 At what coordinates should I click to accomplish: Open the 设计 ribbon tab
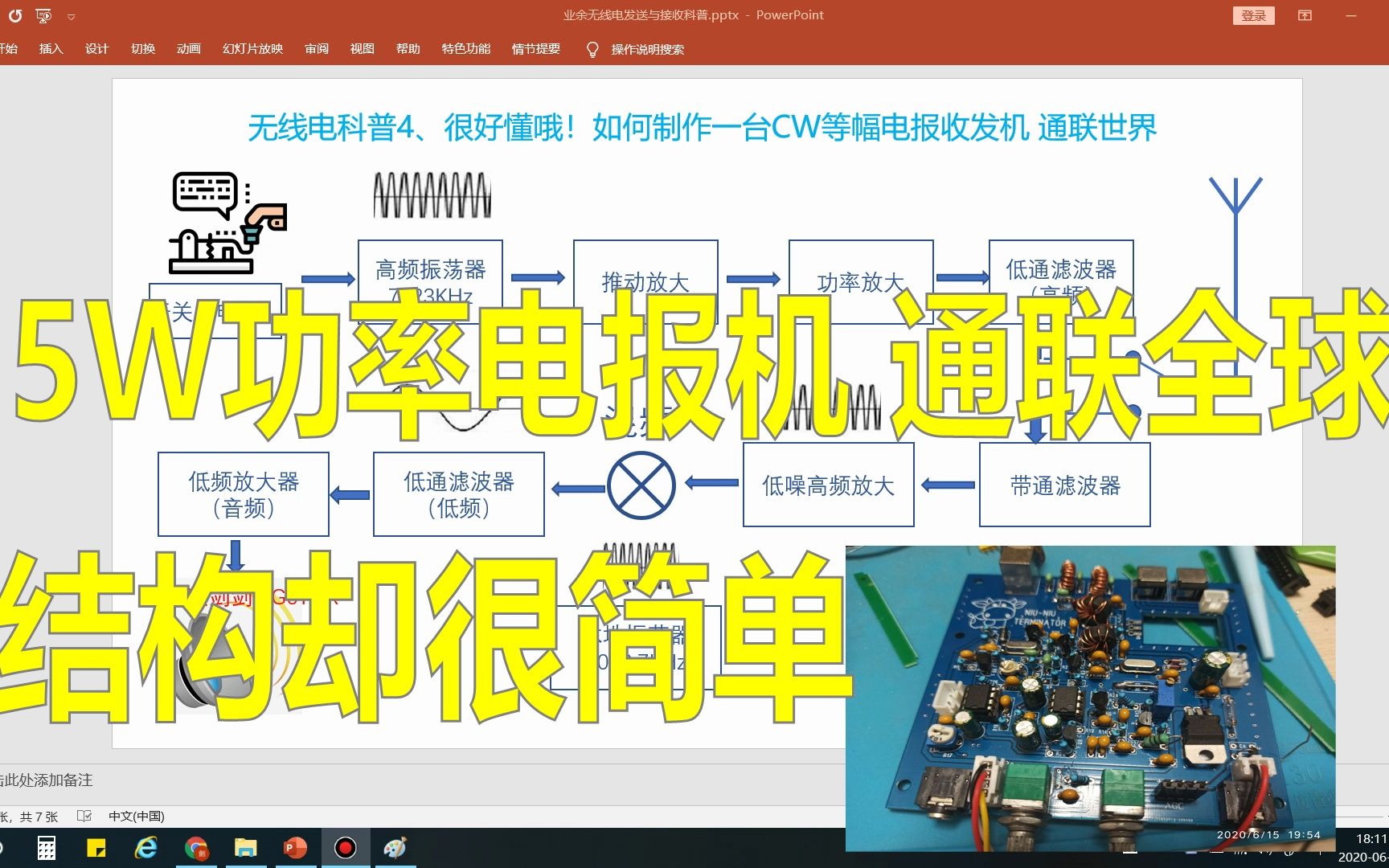[x=96, y=49]
